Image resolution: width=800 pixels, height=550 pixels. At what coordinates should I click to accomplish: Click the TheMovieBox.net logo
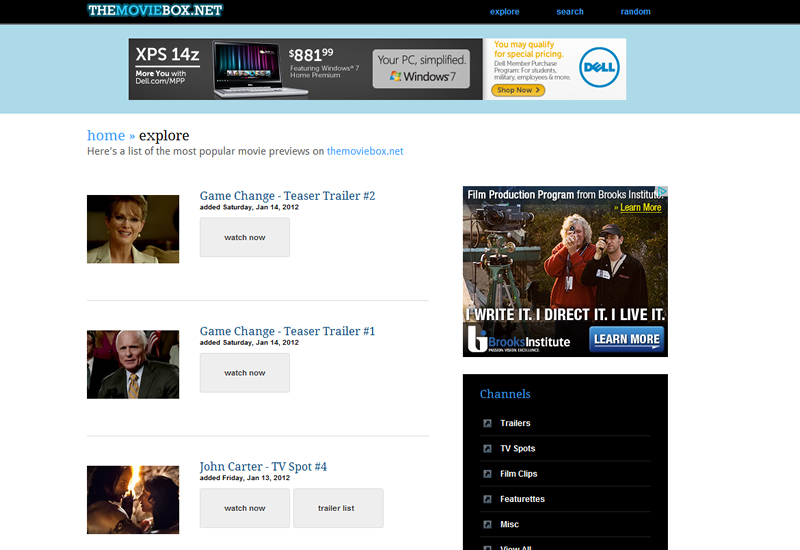[x=155, y=10]
